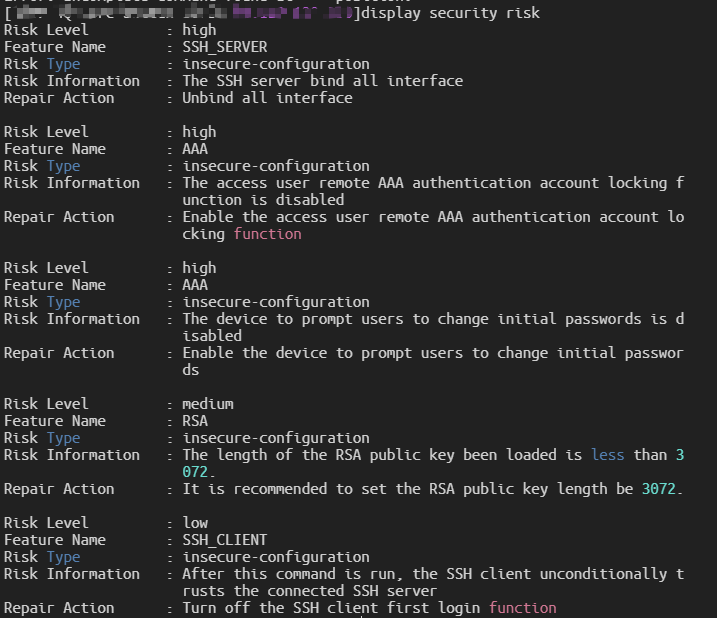Click the "low" risk level value
The height and width of the screenshot is (618, 717).
coord(194,523)
